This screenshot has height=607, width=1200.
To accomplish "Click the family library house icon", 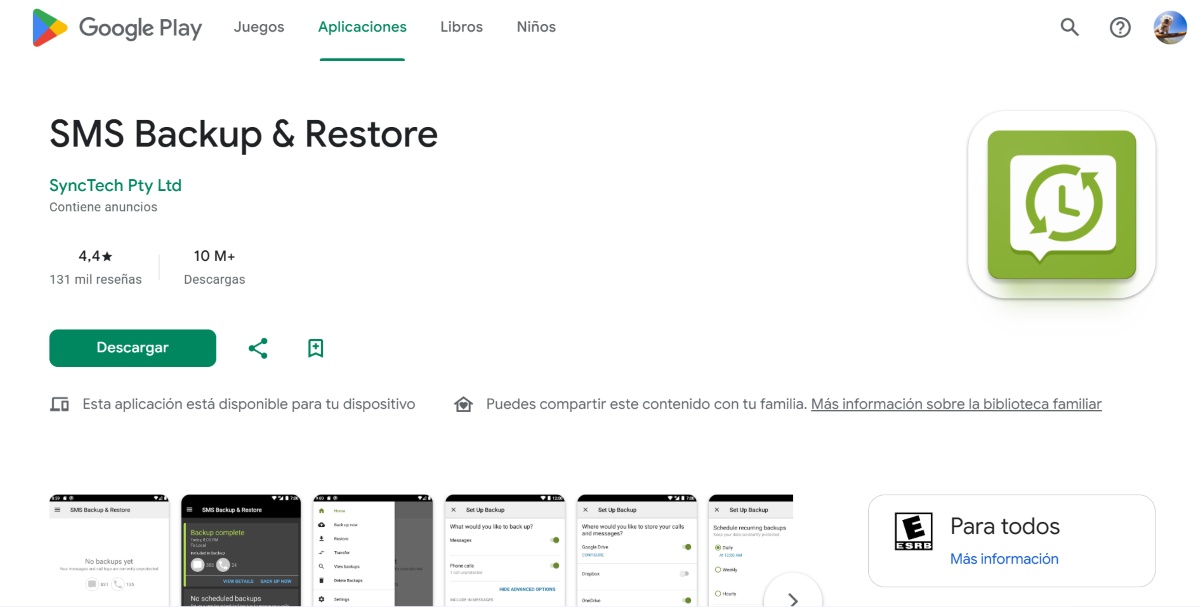I will pyautogui.click(x=463, y=405).
